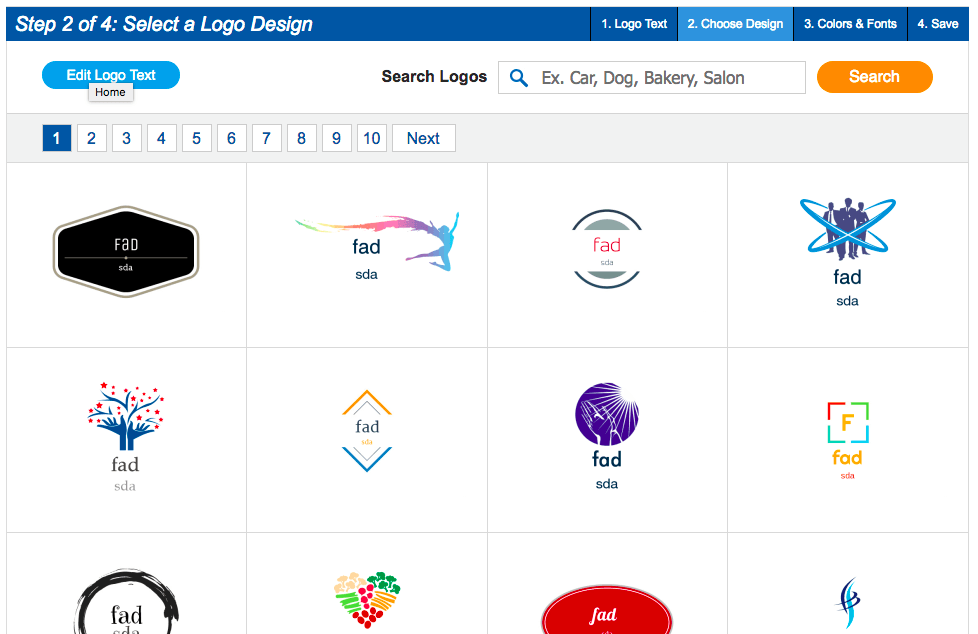Pick the circular teal fad logo
Screen dimensions: 978x634
[607, 249]
